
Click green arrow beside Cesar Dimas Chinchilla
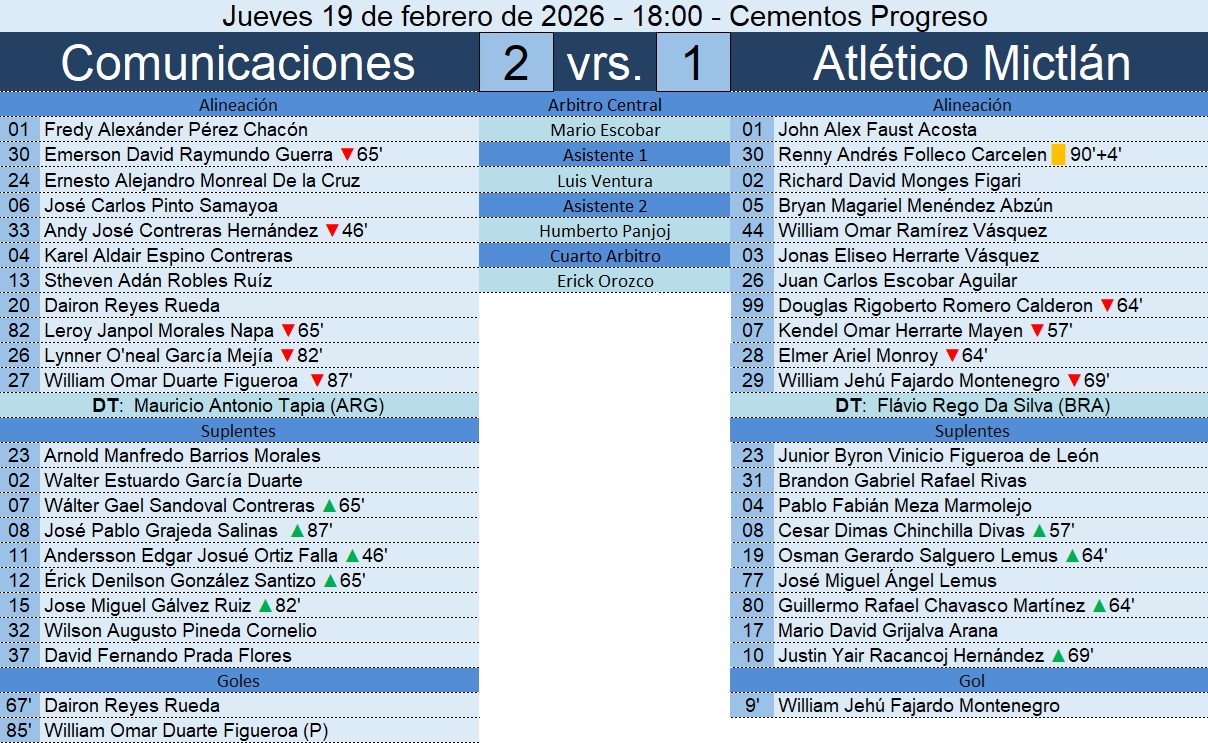pyautogui.click(x=1039, y=531)
